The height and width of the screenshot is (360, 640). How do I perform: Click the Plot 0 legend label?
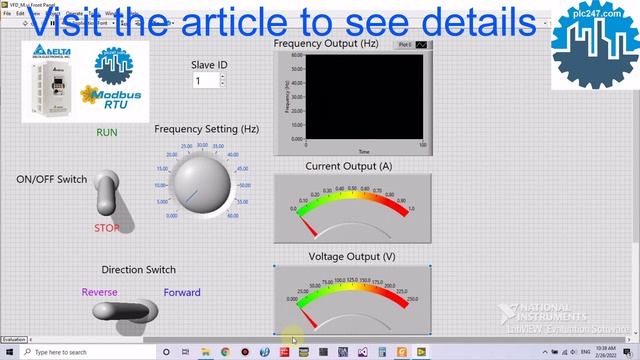(x=405, y=44)
